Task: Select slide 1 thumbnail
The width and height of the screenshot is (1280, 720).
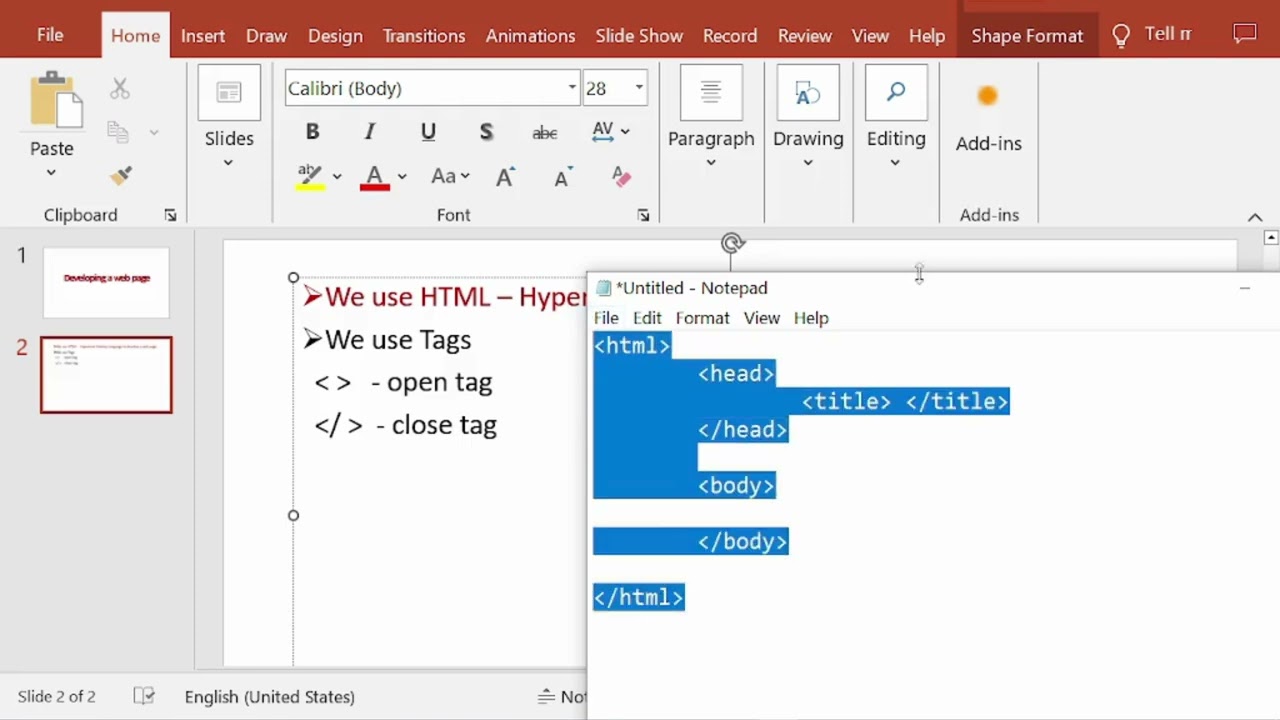Action: coord(106,282)
